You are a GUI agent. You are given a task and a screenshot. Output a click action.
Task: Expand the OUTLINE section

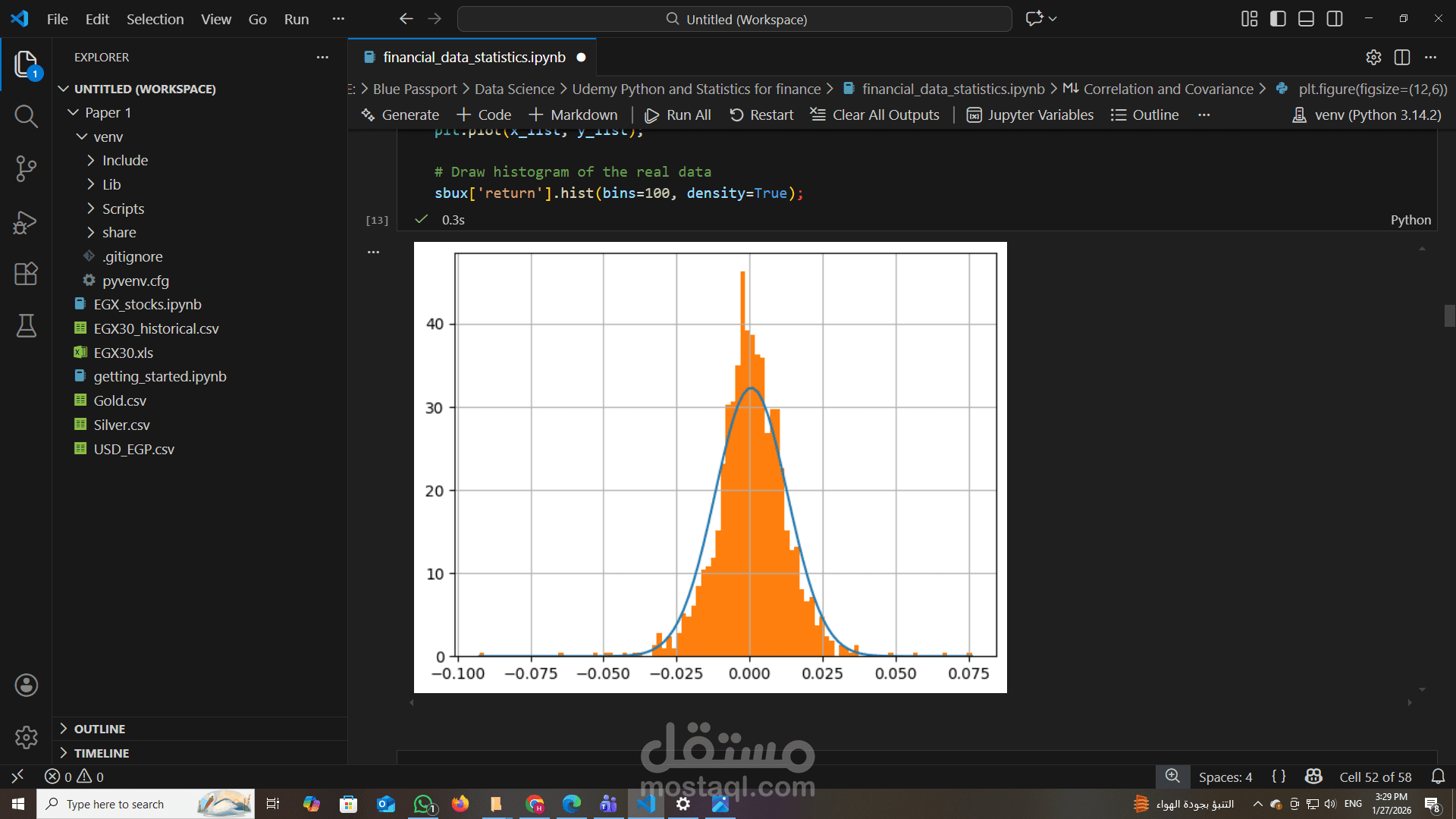coord(99,729)
